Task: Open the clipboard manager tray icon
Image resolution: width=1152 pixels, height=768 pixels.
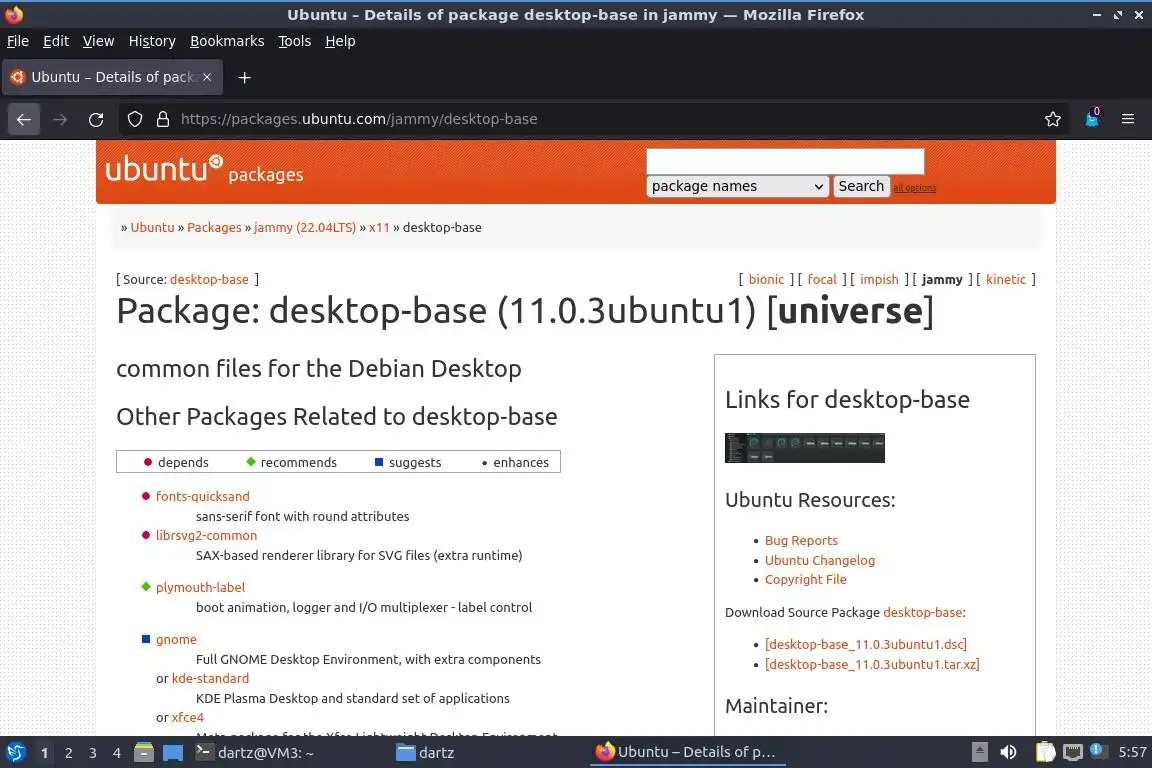Action: click(x=1045, y=752)
